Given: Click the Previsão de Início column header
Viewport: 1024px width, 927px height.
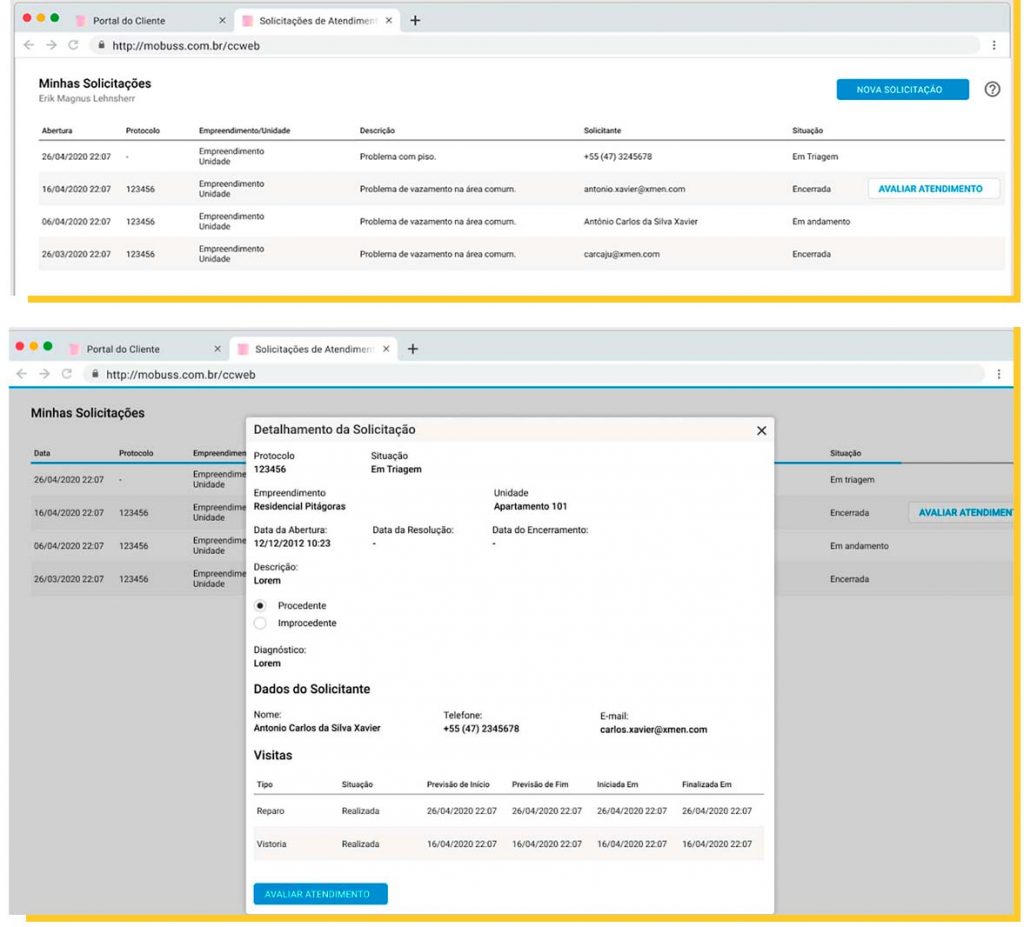Looking at the screenshot, I should (458, 785).
